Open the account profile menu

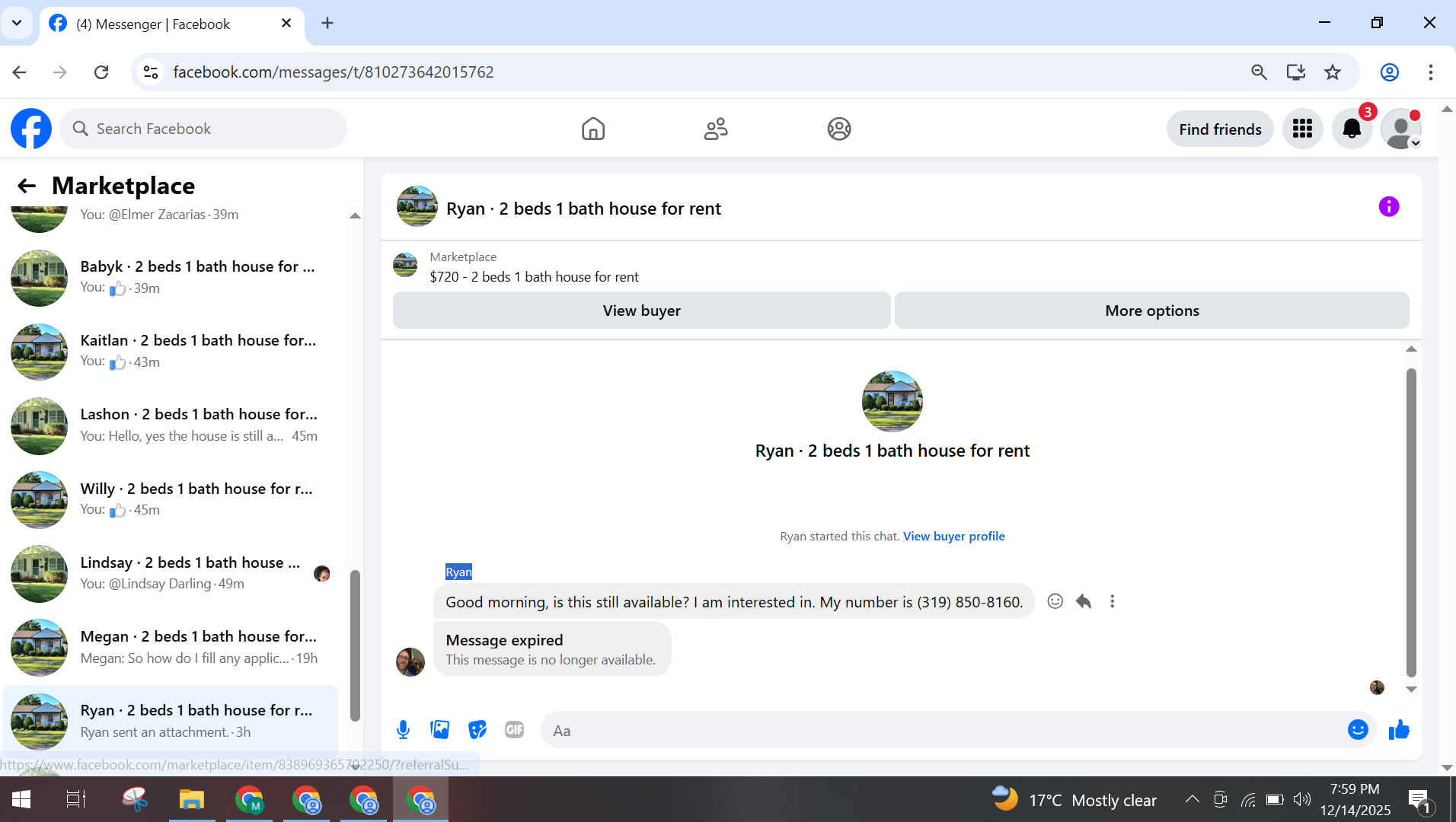tap(1401, 129)
